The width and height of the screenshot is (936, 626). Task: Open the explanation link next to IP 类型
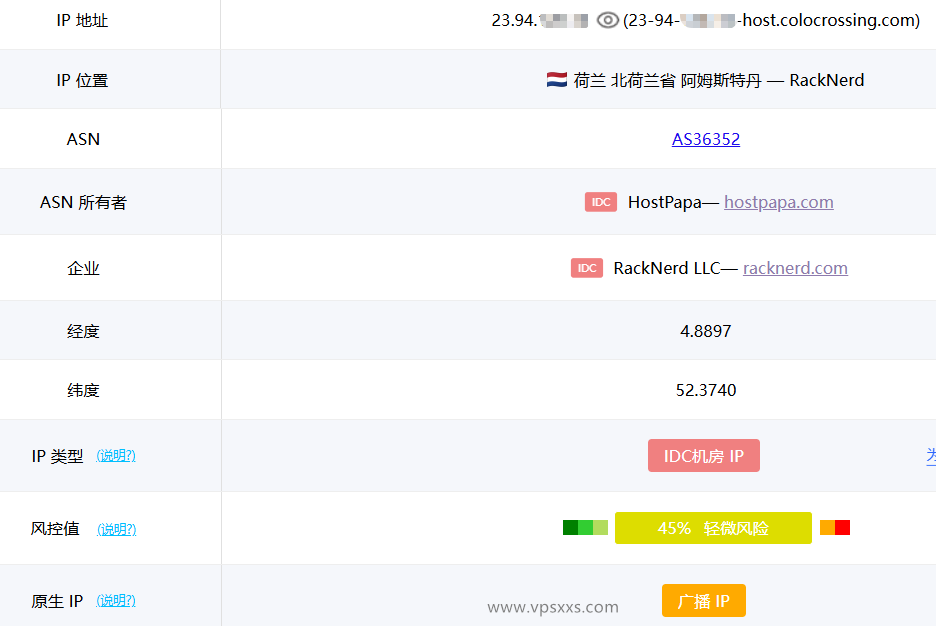(x=117, y=455)
